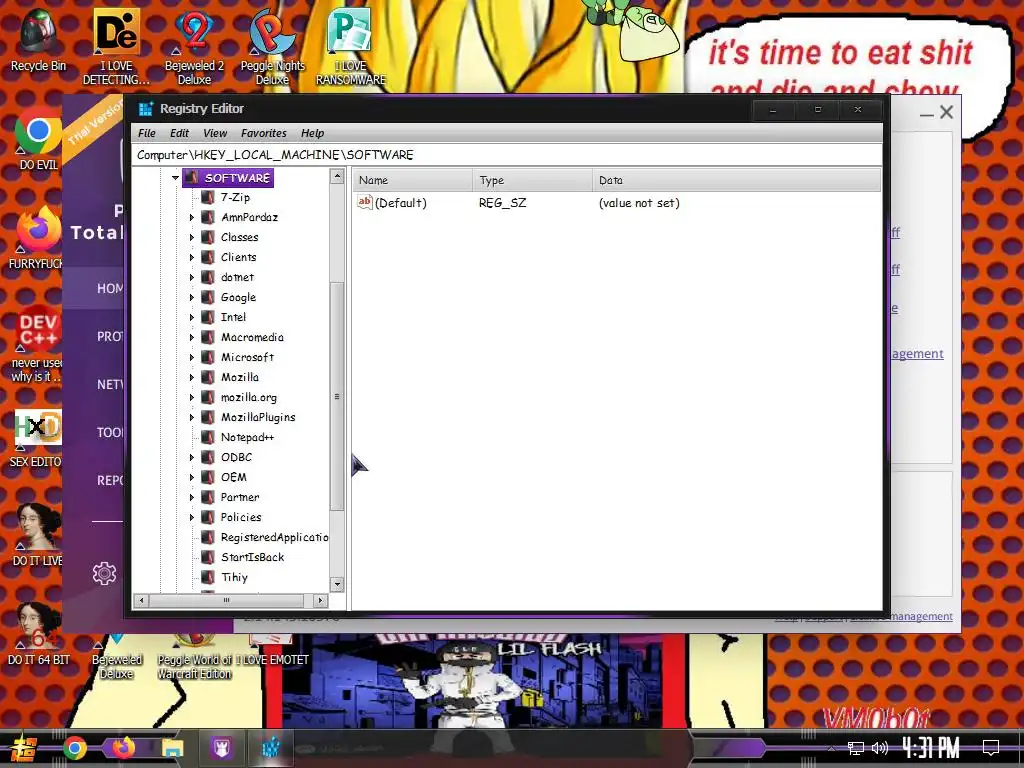The image size is (1024, 768).
Task: Open the DO IT LIVE desktop icon
Action: [x=38, y=534]
